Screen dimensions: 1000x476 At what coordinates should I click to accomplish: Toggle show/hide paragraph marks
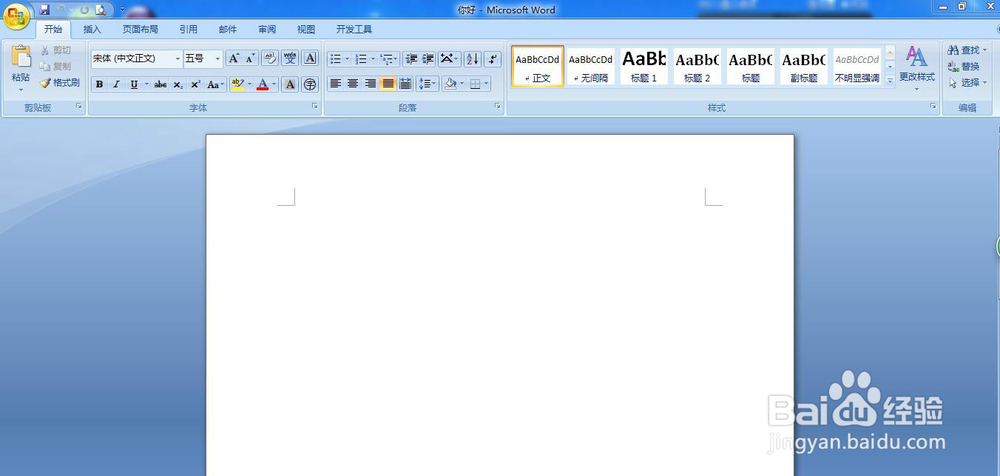tap(492, 59)
